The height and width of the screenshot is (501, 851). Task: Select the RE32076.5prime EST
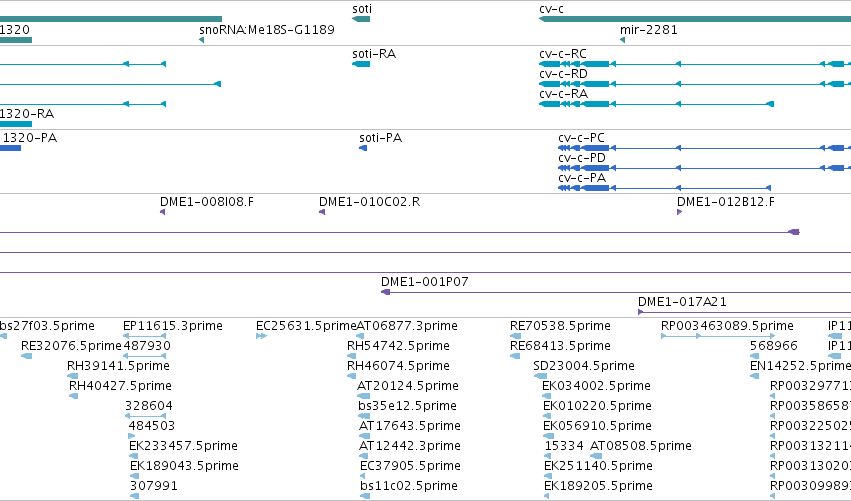point(71,346)
